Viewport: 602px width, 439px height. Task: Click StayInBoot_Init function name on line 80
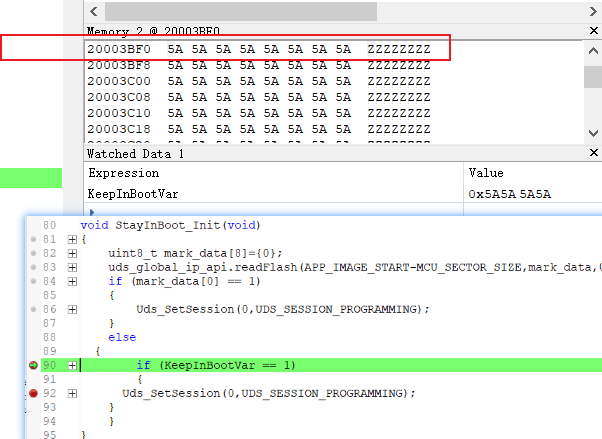click(169, 225)
